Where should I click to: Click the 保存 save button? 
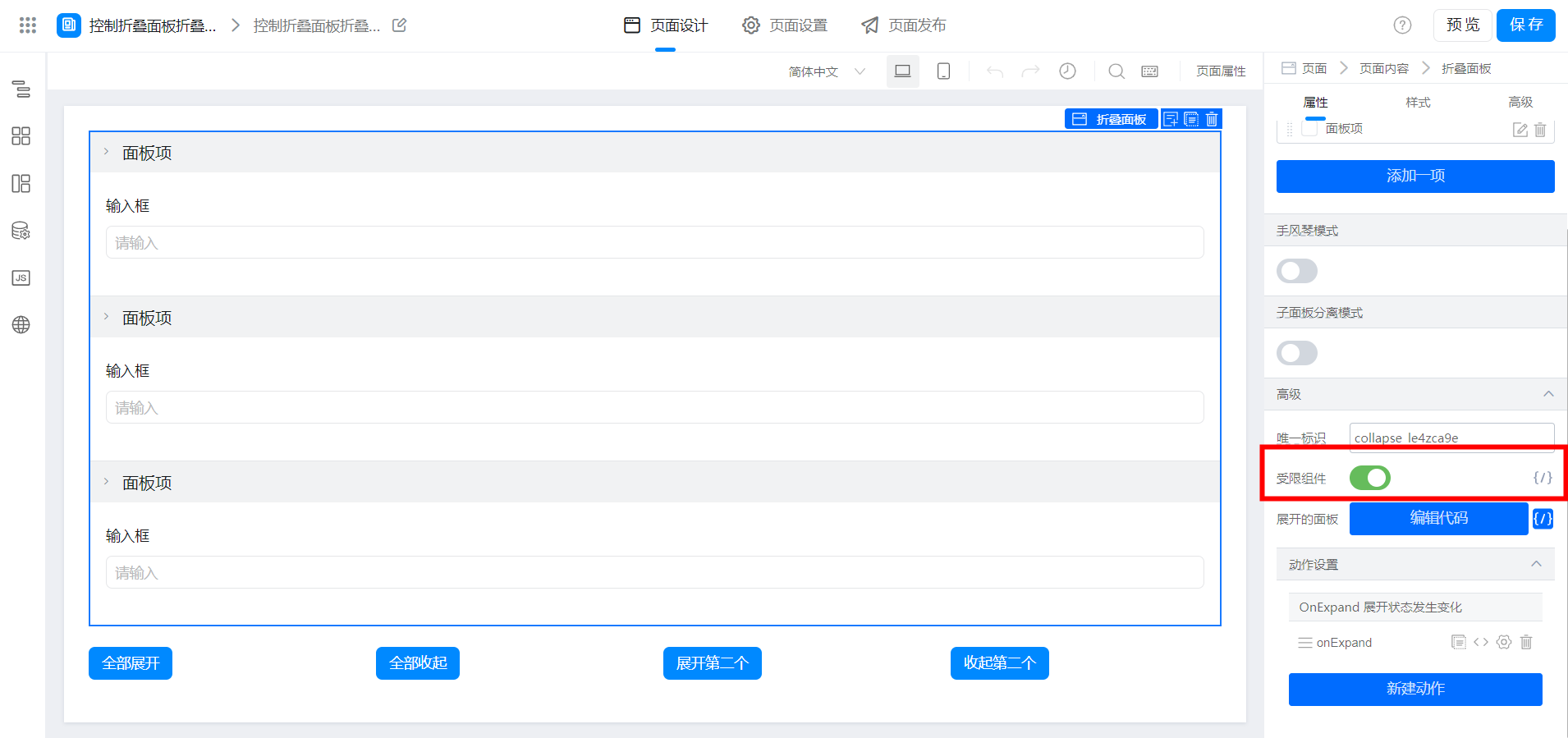[1526, 25]
